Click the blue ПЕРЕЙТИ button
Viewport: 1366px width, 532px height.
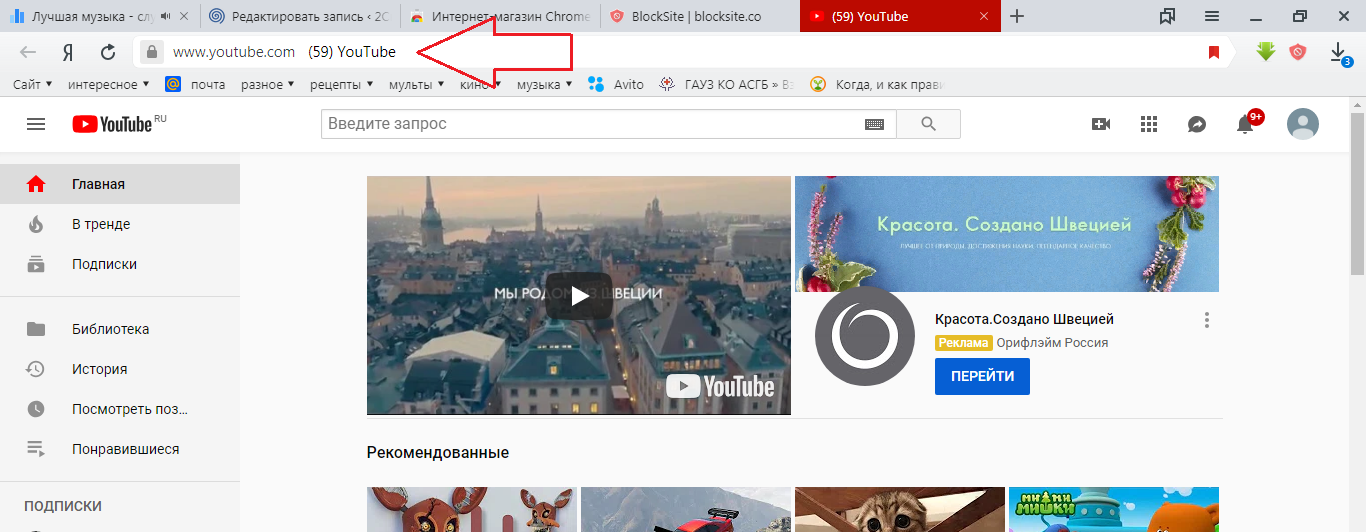982,376
